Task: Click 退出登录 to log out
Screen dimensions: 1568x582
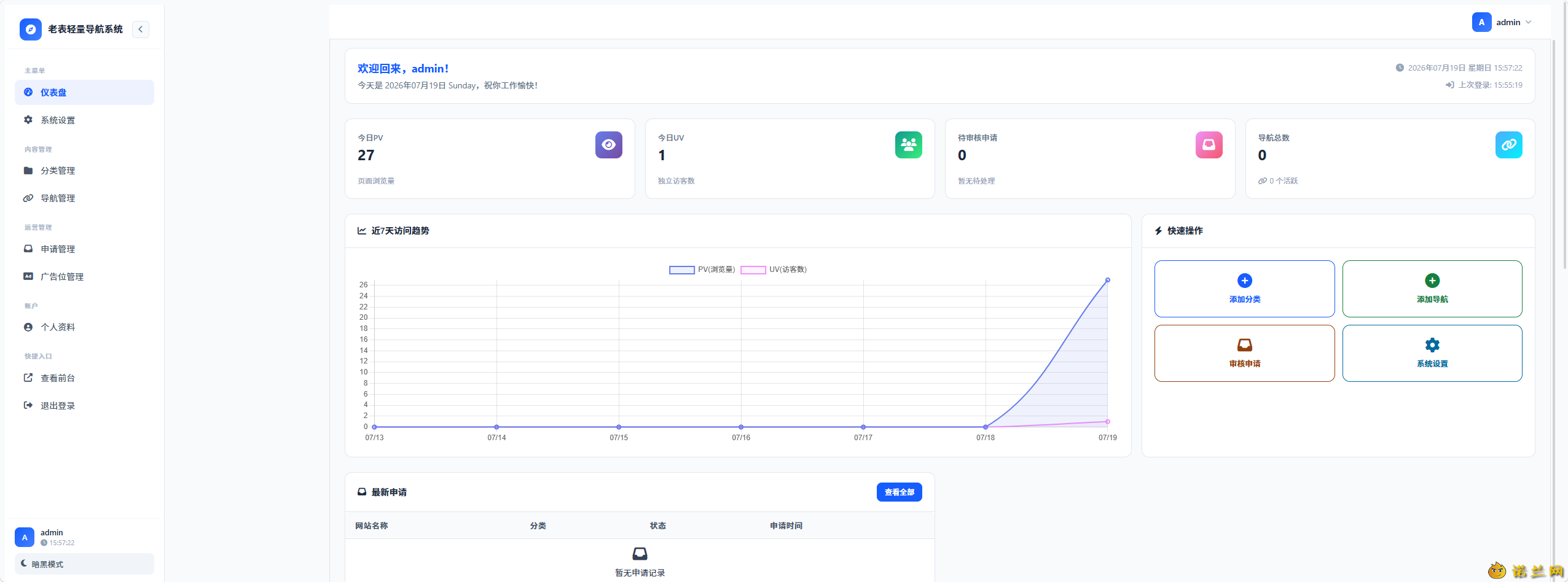Action: pos(85,406)
